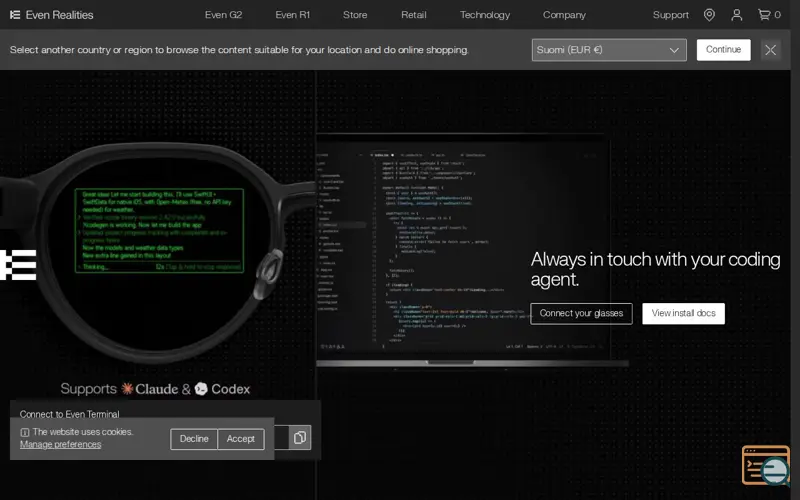This screenshot has width=800, height=500.
Task: Open the shopping cart icon
Action: (764, 15)
